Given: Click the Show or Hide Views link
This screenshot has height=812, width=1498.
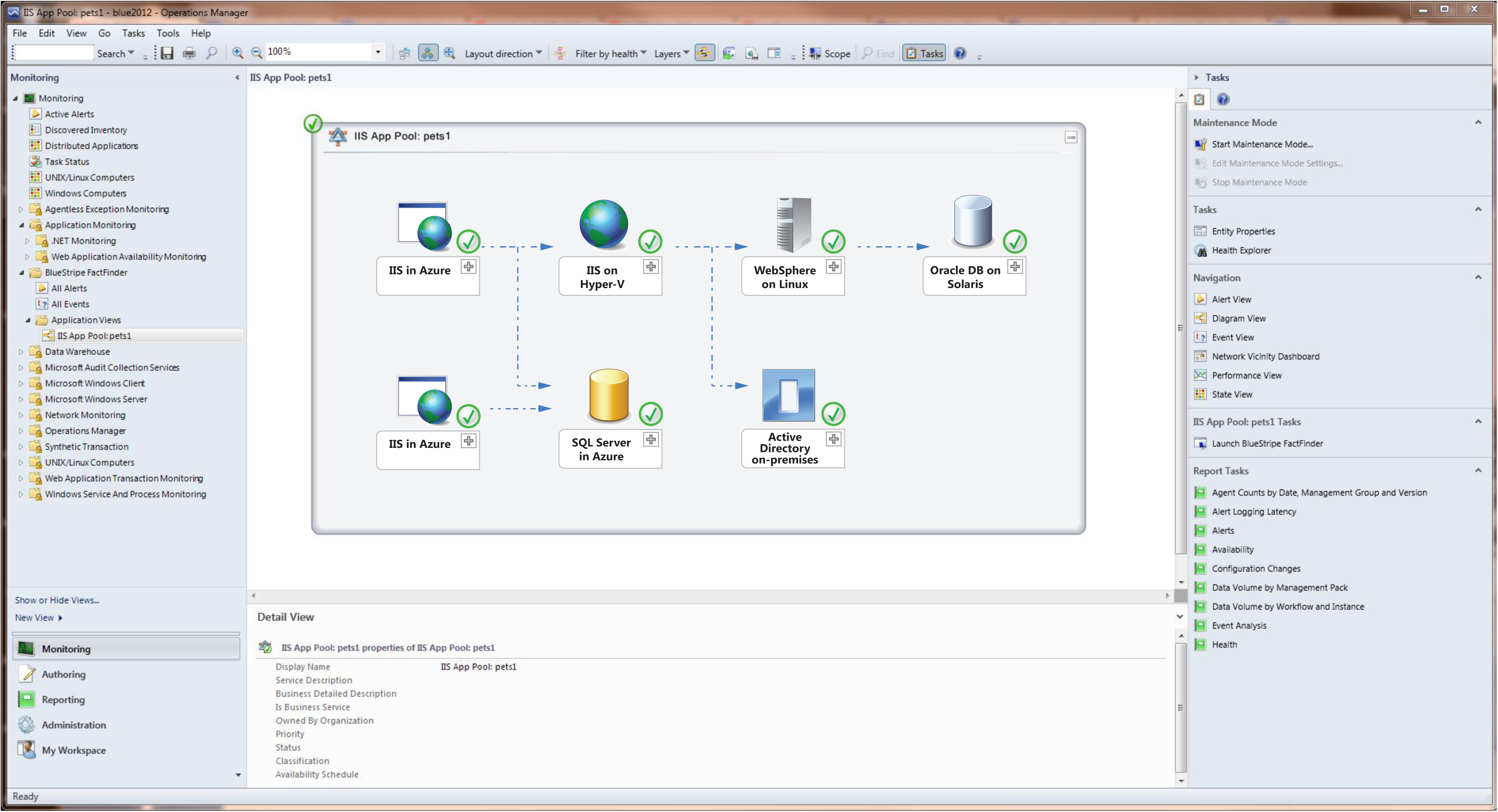Looking at the screenshot, I should pos(57,600).
